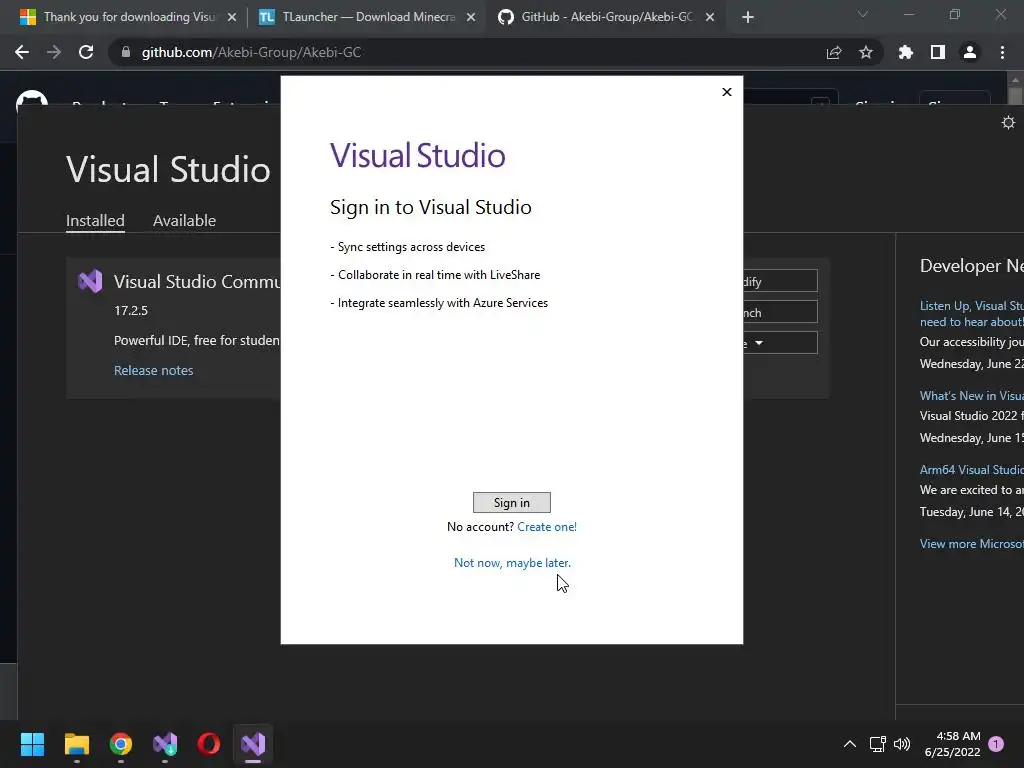Viewport: 1024px width, 768px height.
Task: Open the Create one! account link
Action: 547,526
